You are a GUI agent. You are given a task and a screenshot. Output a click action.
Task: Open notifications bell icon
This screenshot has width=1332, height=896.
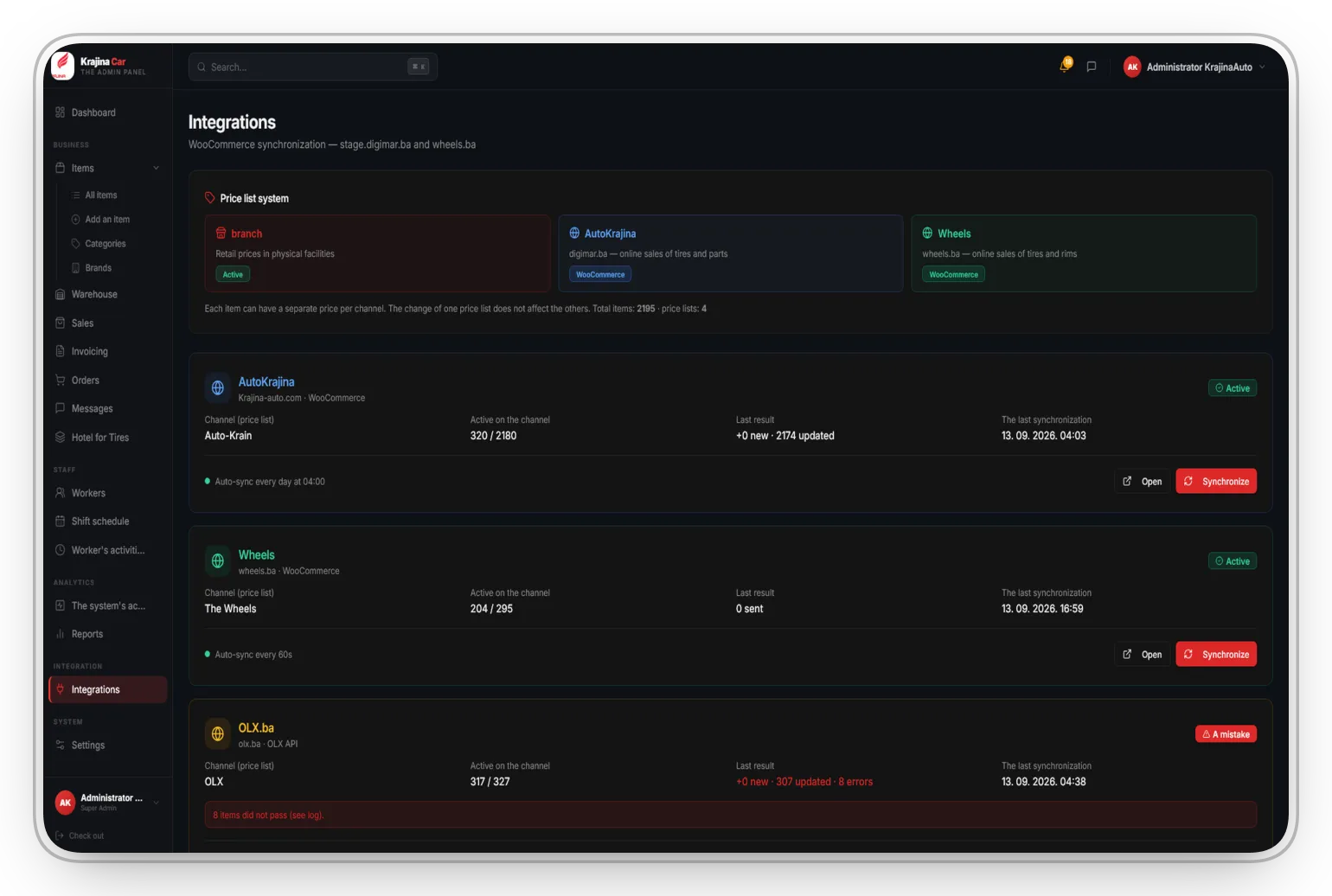(1065, 67)
